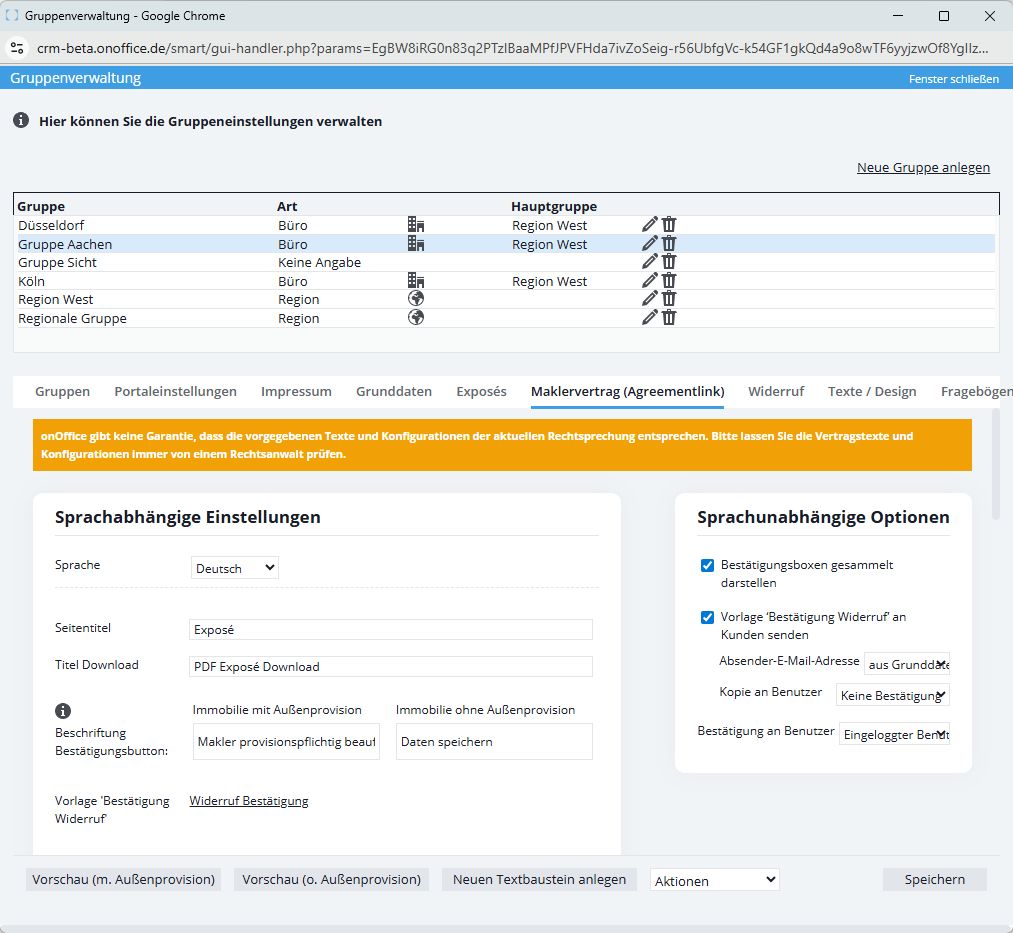This screenshot has height=933, width=1013.
Task: Click the Seitentitel input field
Action: click(391, 629)
